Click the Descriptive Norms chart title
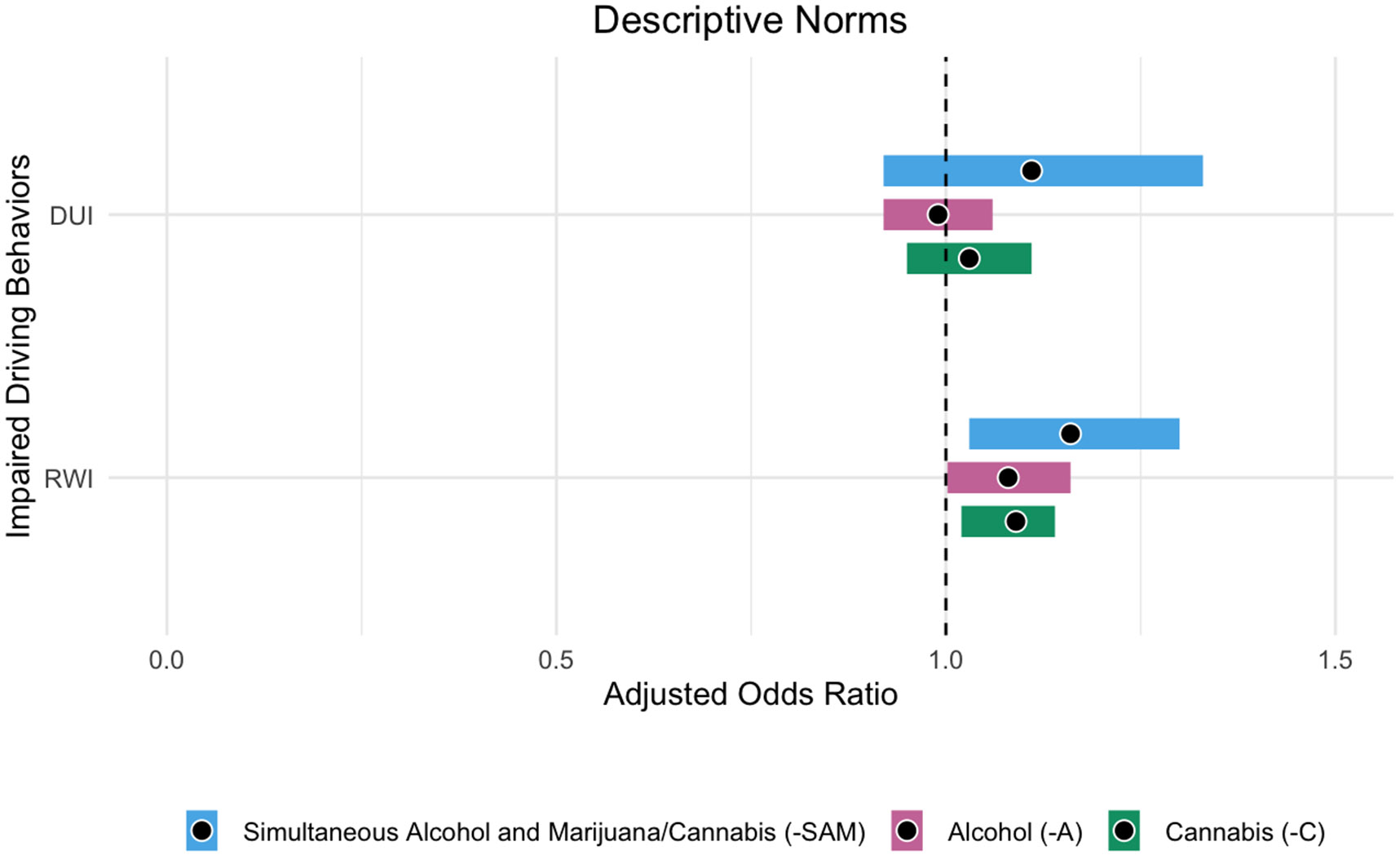1400x855 pixels. (x=749, y=20)
